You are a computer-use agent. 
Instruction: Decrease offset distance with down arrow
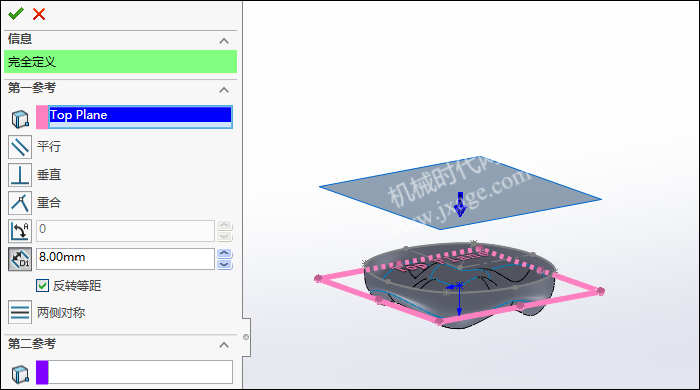coord(224,265)
